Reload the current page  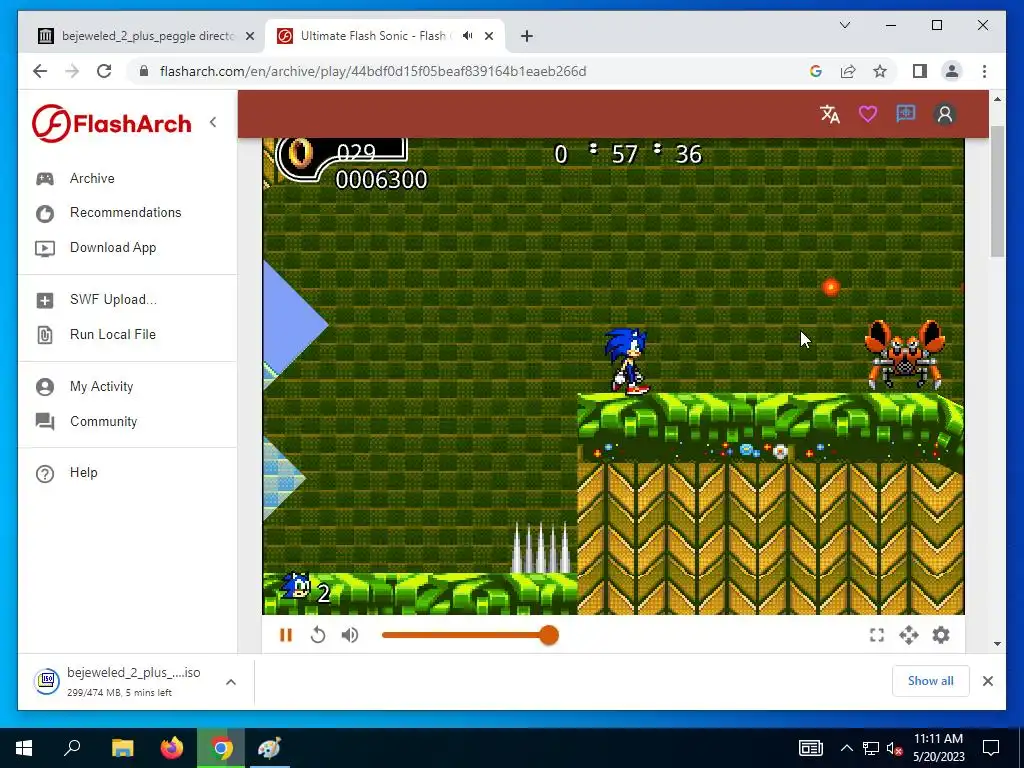tap(104, 71)
